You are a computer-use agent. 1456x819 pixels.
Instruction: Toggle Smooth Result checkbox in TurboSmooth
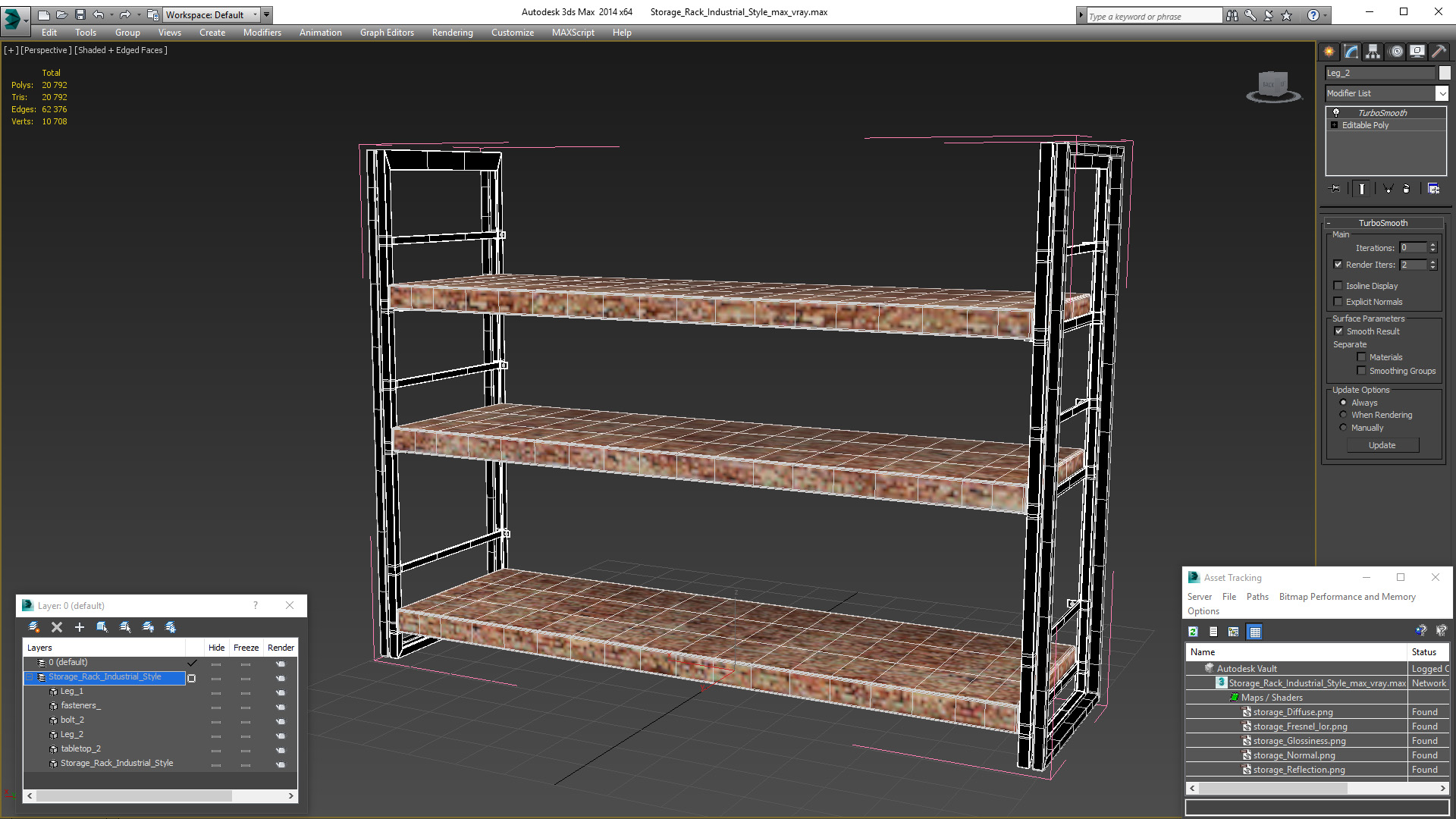click(x=1339, y=331)
